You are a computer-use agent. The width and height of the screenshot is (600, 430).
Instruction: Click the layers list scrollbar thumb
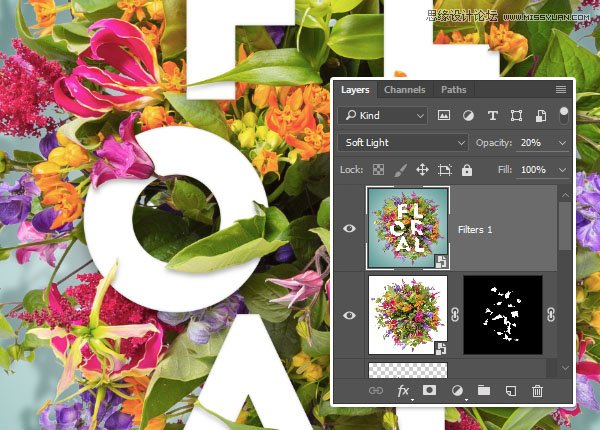(565, 226)
